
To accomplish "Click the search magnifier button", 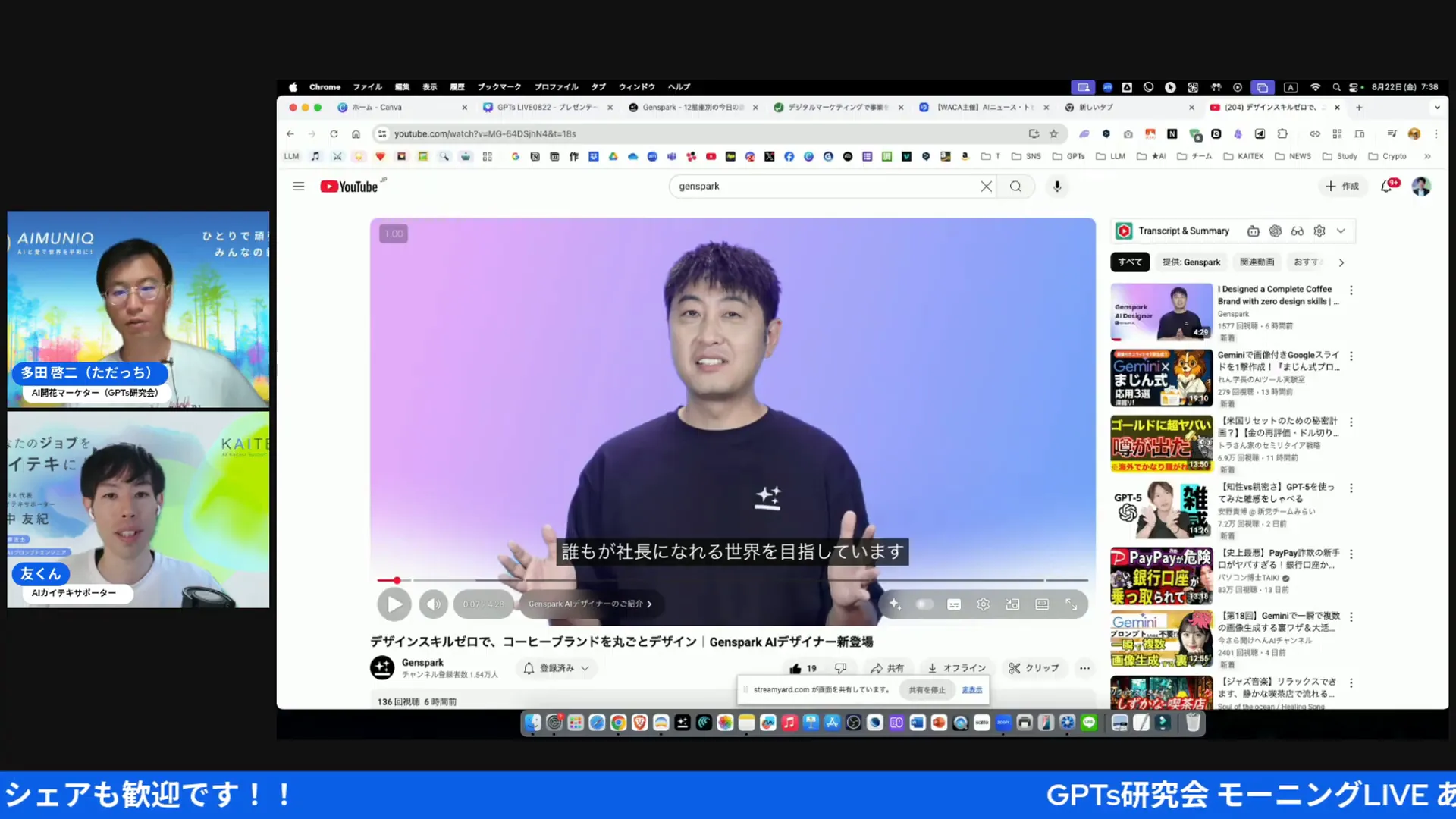I will 1015,186.
